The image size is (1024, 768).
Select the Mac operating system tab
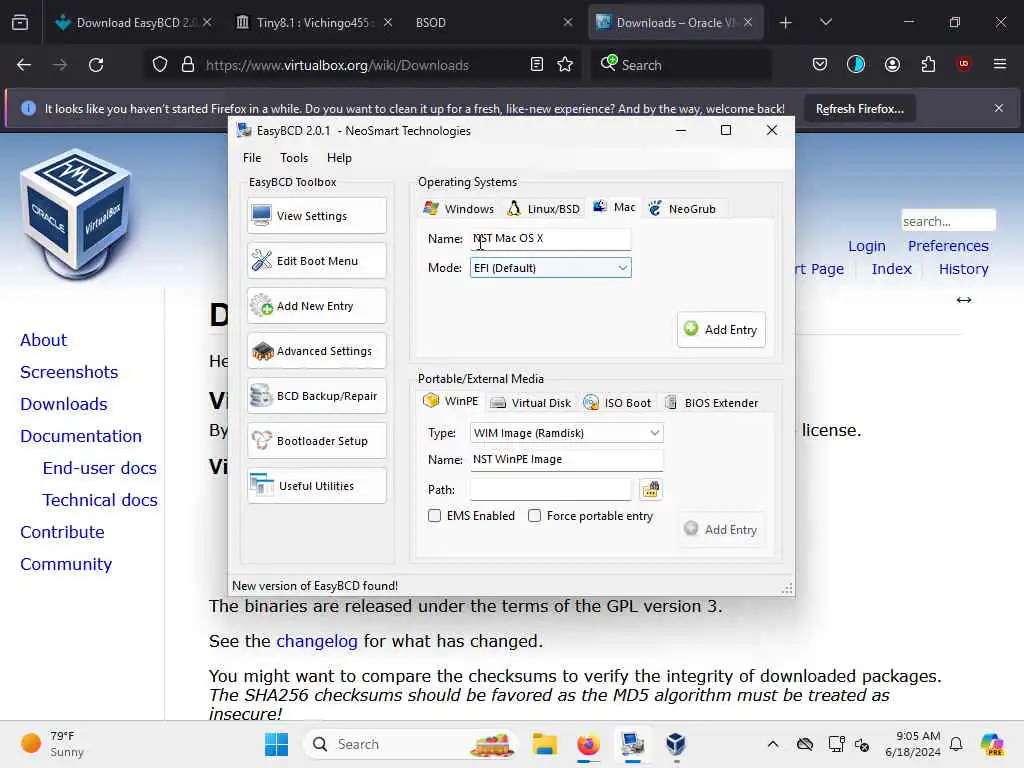[614, 207]
